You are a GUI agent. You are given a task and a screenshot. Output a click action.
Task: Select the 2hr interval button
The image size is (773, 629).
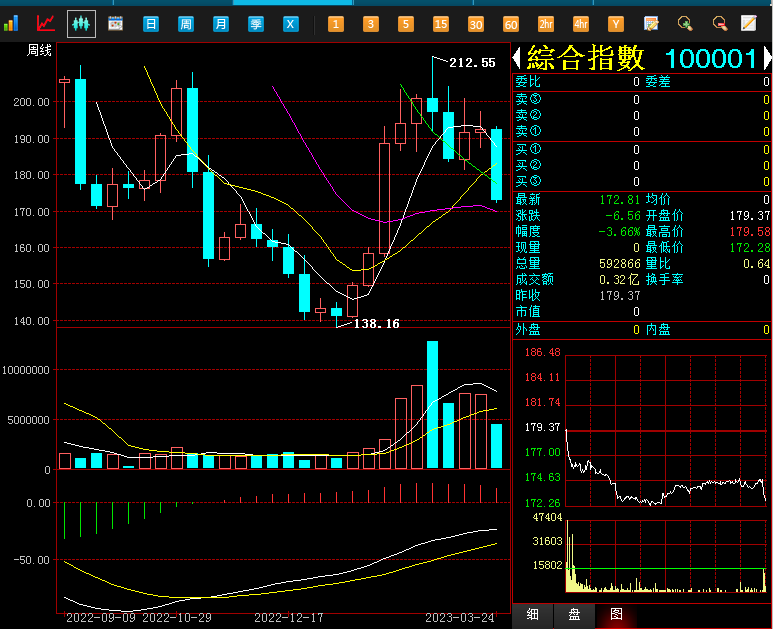546,23
